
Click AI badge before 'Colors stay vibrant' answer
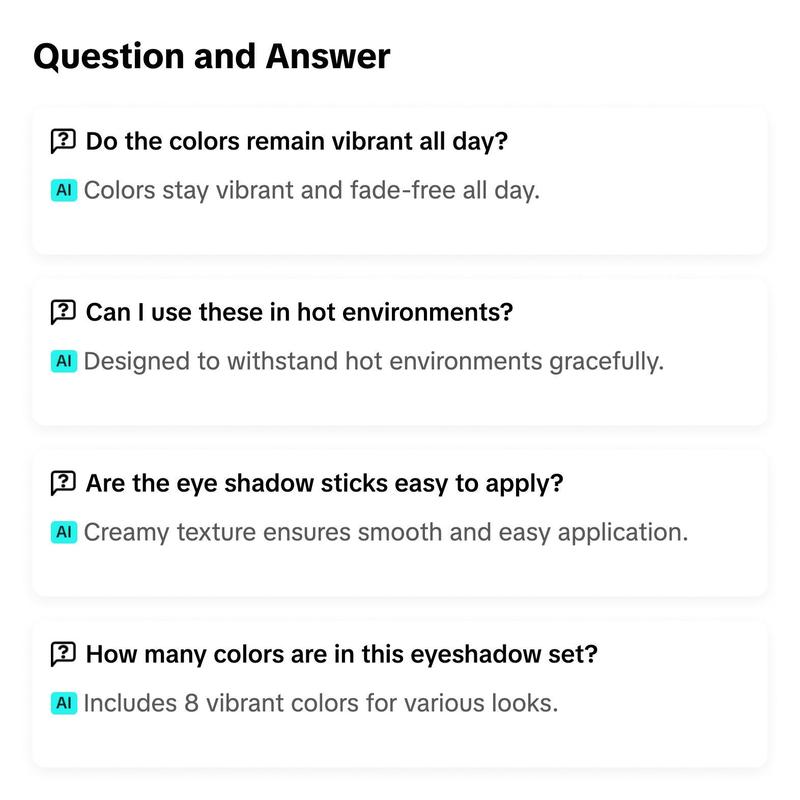click(64, 190)
